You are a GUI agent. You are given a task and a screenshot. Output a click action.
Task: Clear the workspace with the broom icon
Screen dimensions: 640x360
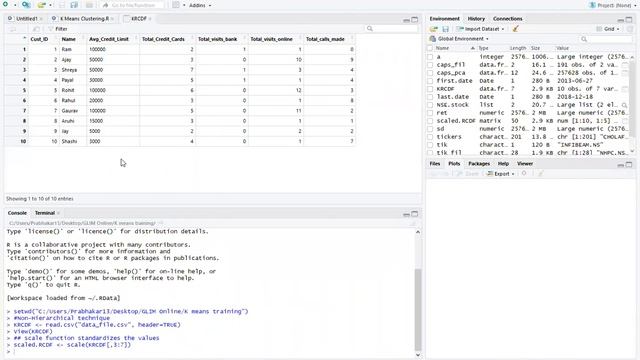[516, 29]
